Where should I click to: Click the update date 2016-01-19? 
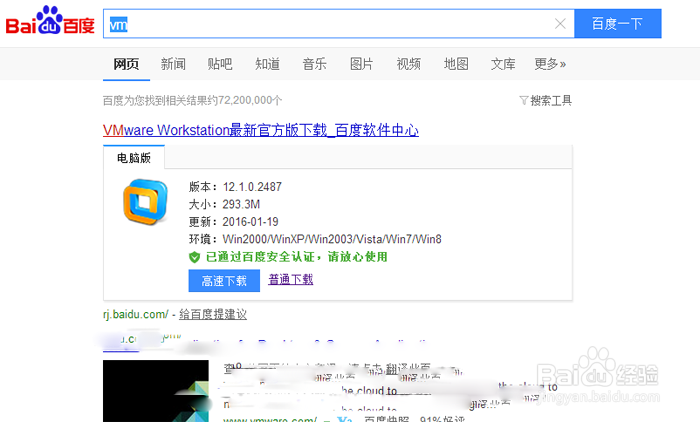coord(250,221)
